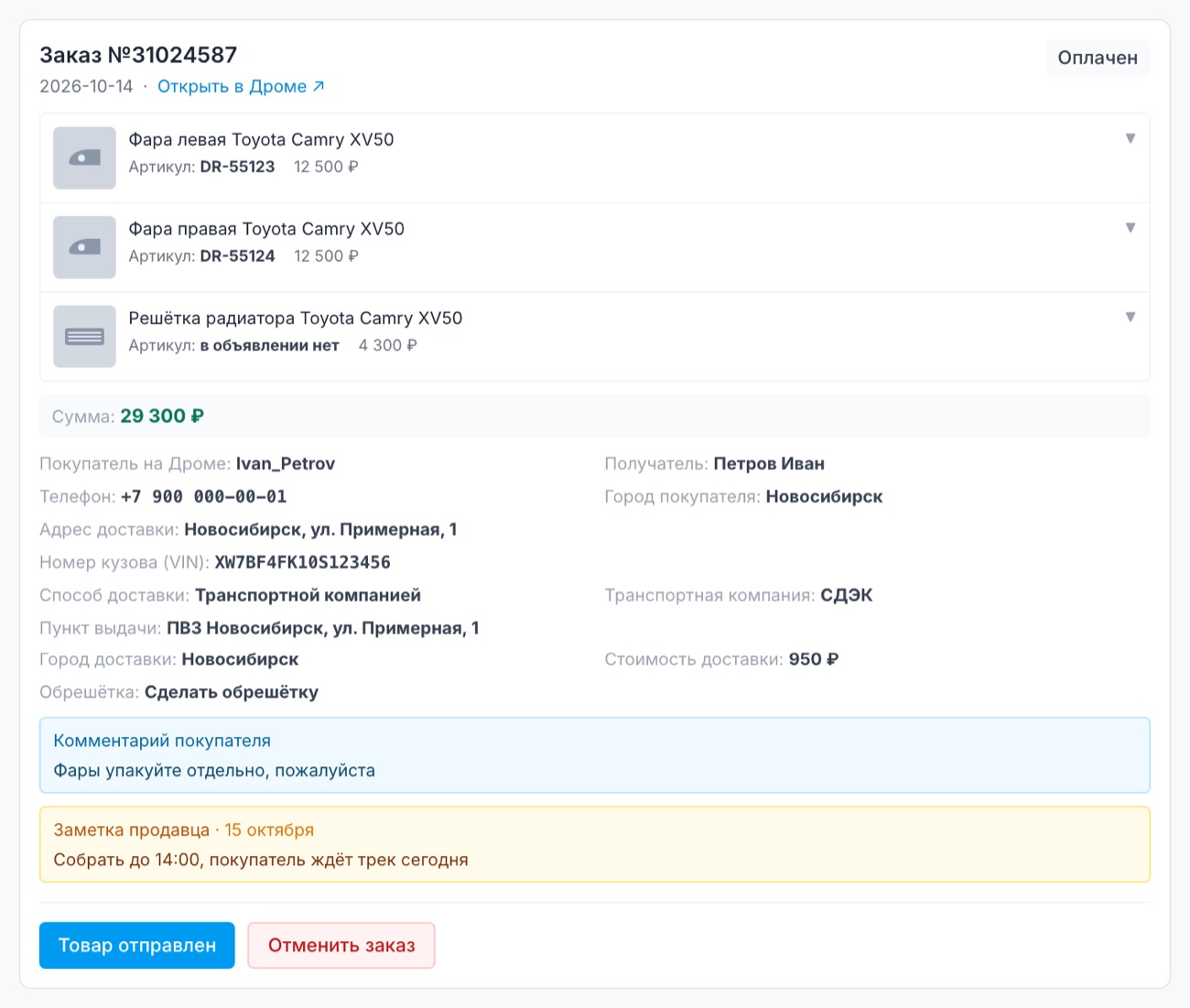The width and height of the screenshot is (1190, 1008).
Task: Expand the Решётка радиатора row arrow
Action: pos(1130,318)
